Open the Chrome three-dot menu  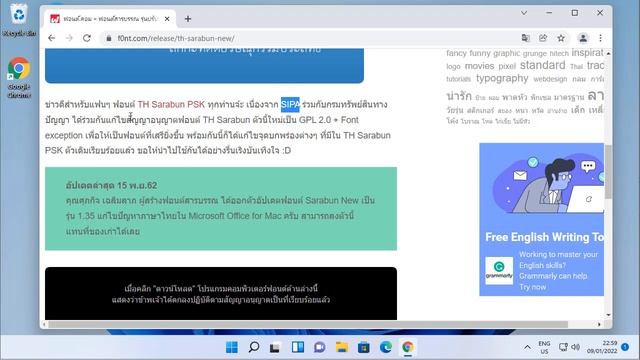click(600, 38)
